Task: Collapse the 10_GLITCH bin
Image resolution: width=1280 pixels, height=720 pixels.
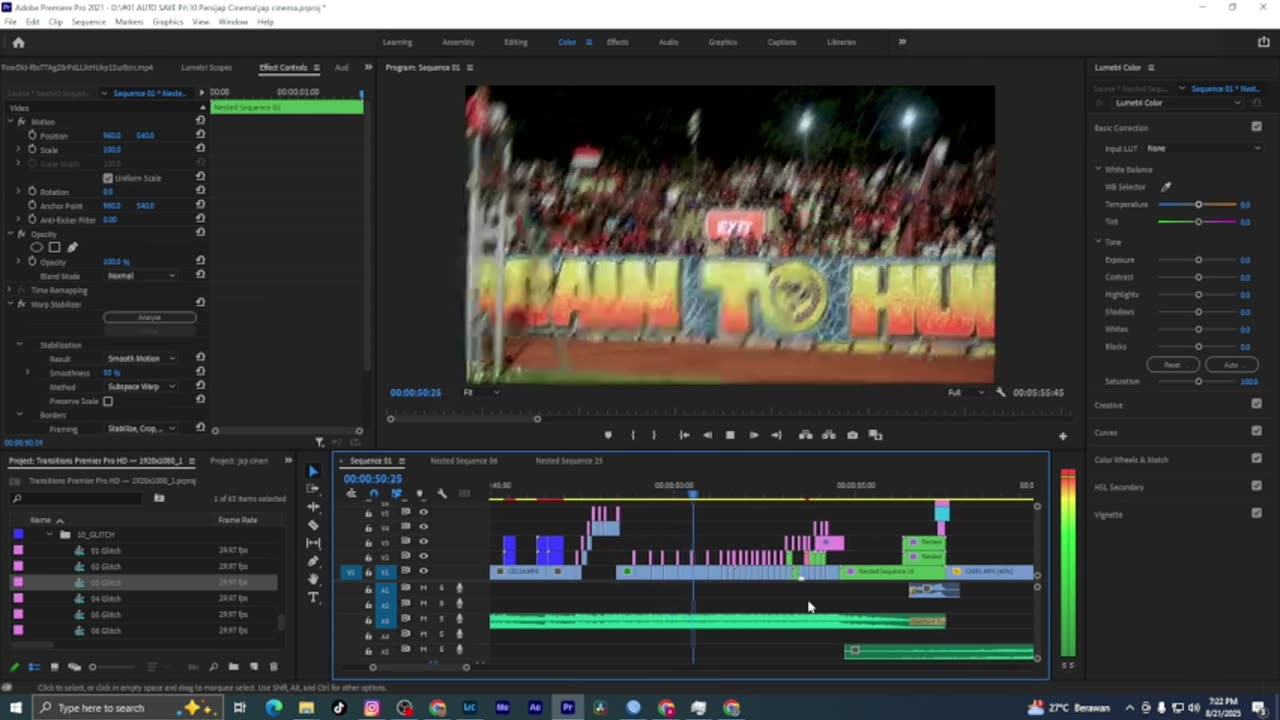Action: point(51,535)
